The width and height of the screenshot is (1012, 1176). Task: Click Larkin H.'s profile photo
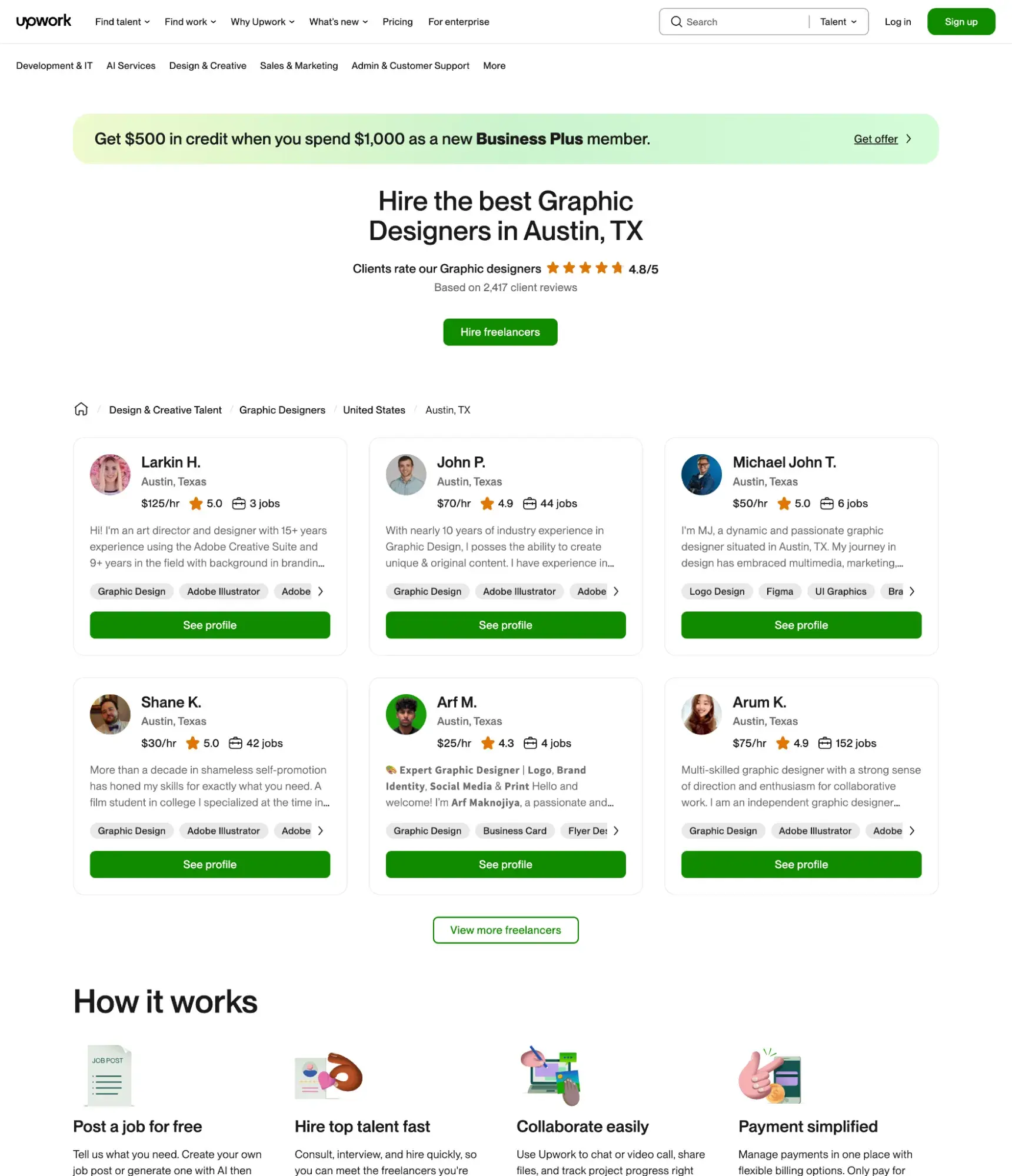[x=110, y=475]
